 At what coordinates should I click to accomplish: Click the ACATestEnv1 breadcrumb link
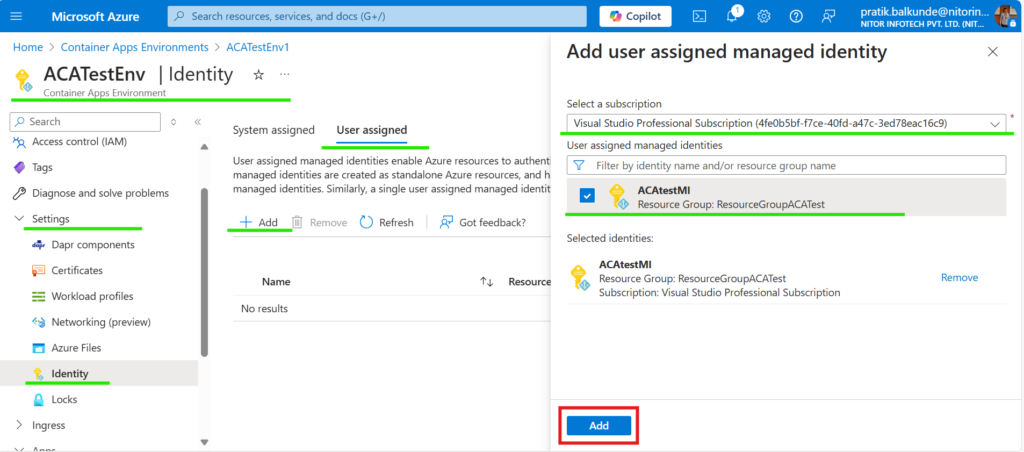(257, 48)
